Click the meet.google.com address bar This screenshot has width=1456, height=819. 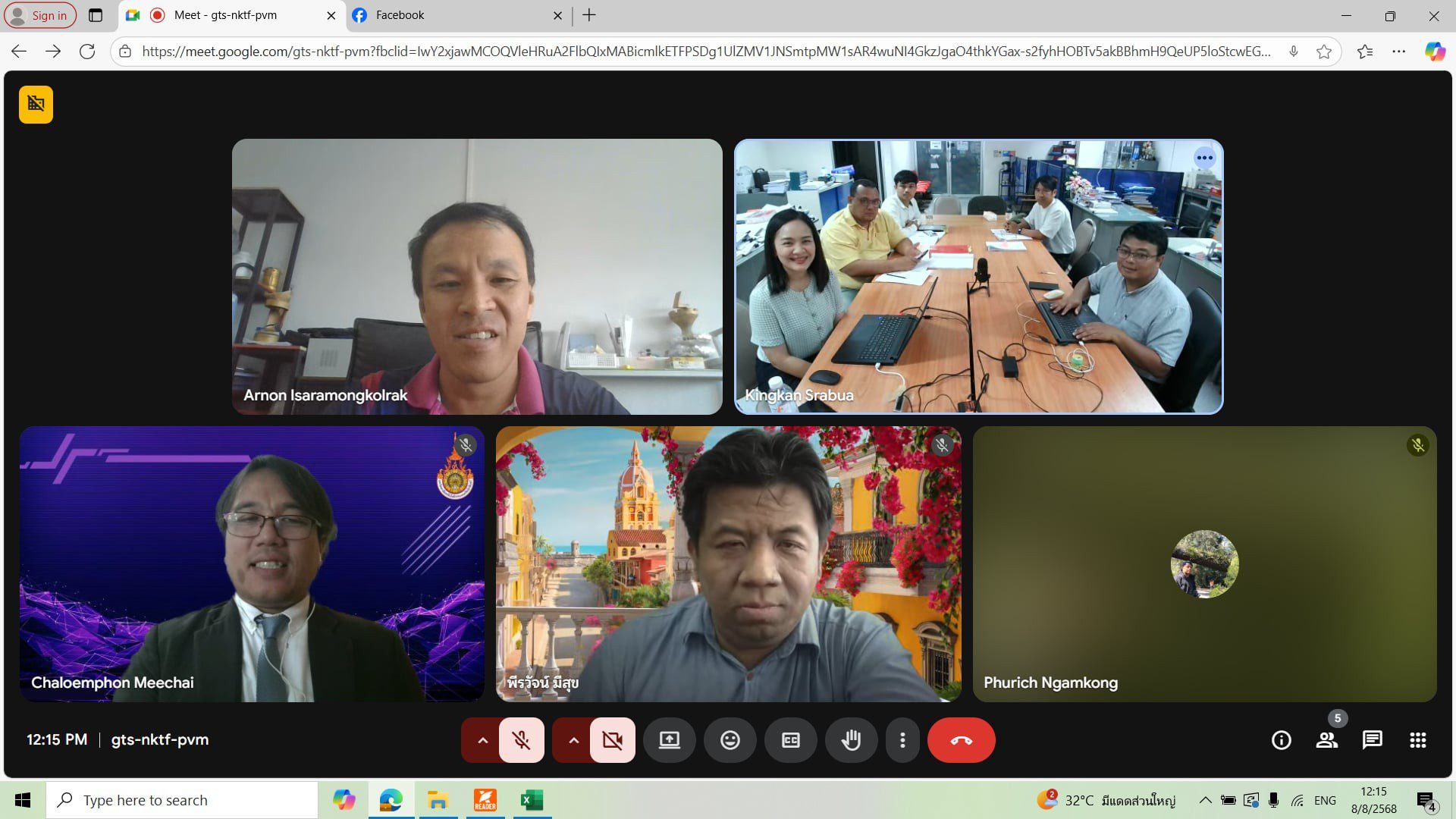(705, 51)
